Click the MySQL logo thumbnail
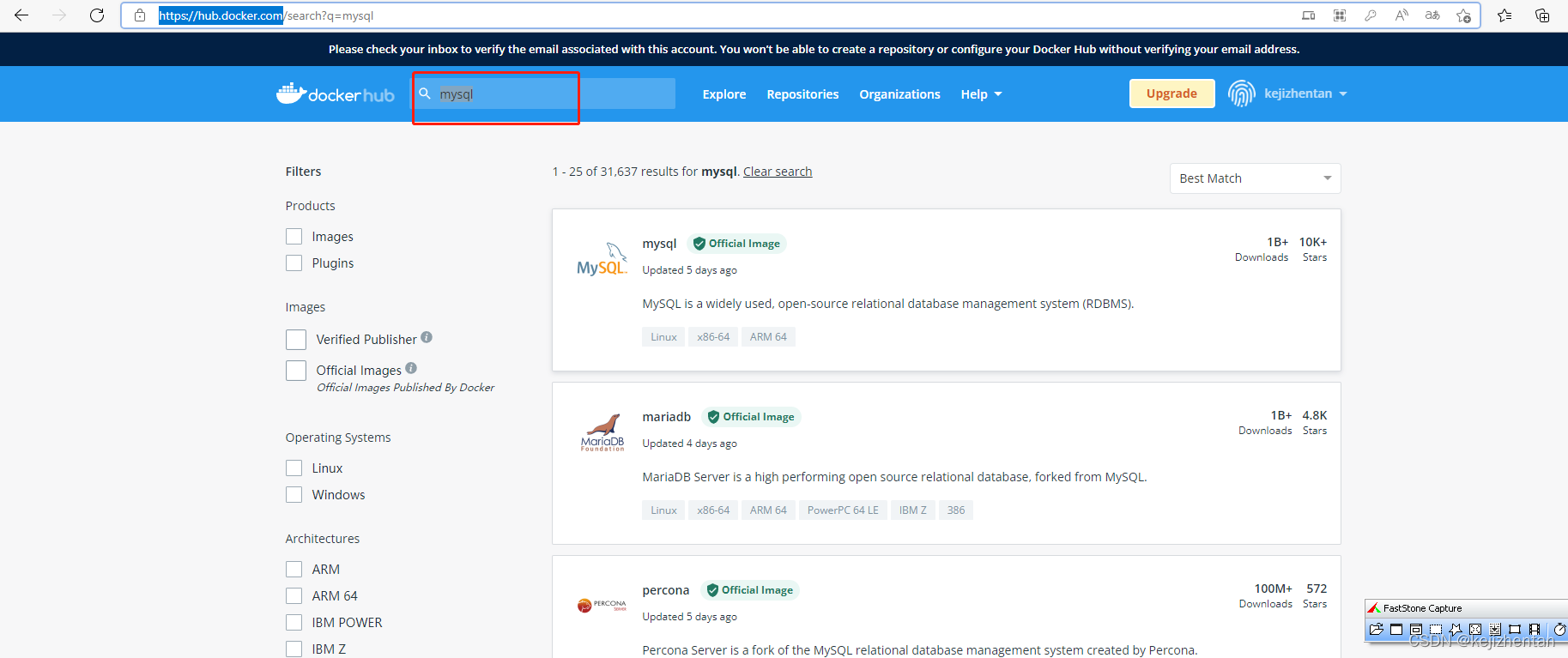 point(602,258)
